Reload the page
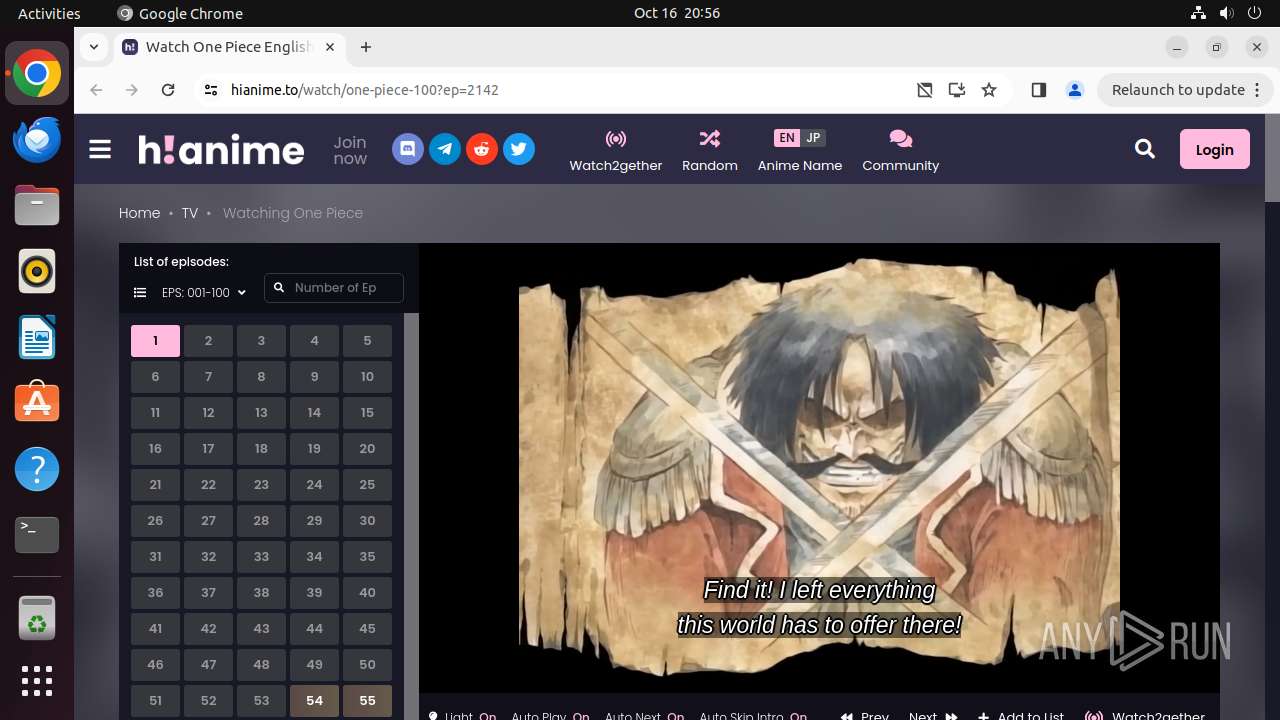Image resolution: width=1280 pixels, height=720 pixels. coord(168,90)
